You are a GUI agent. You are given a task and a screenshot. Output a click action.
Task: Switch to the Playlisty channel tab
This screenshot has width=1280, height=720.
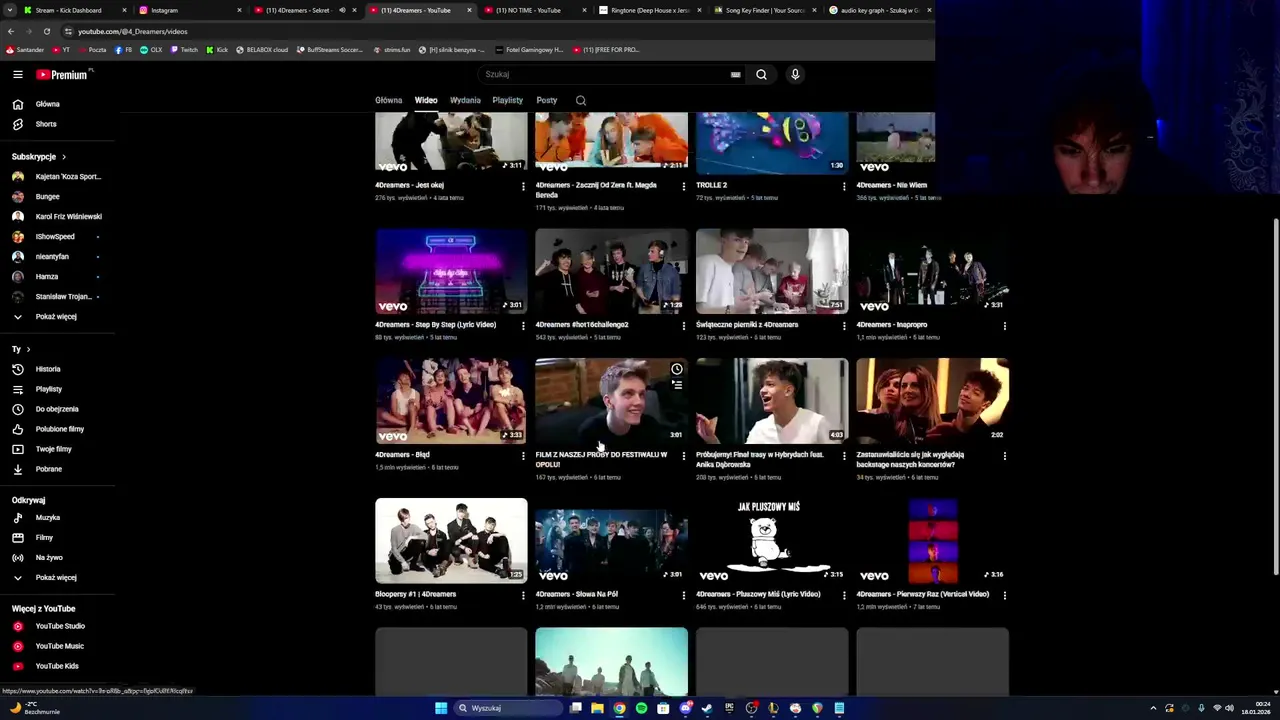(x=507, y=100)
